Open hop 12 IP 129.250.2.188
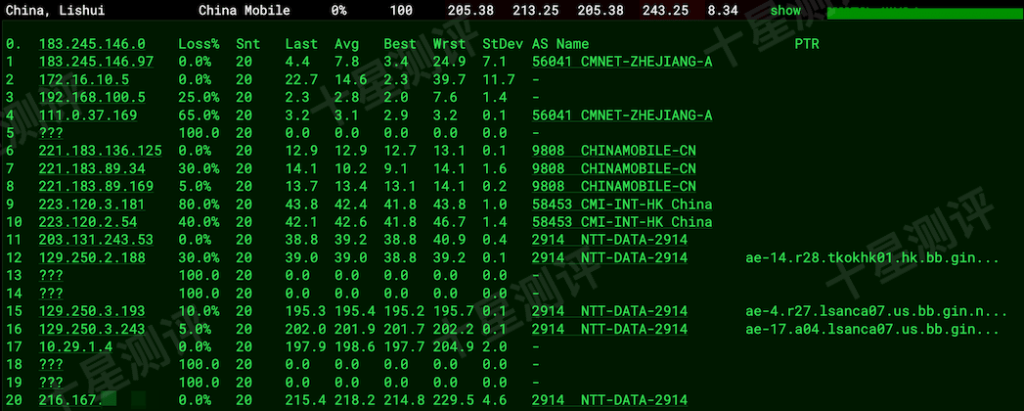 [x=92, y=257]
